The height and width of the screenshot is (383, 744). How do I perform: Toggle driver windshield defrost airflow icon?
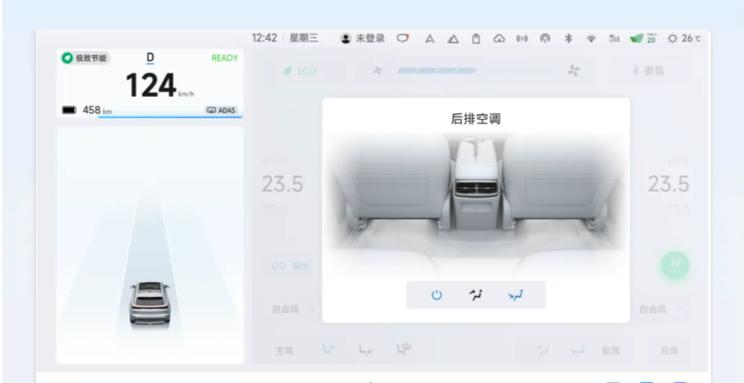403,350
